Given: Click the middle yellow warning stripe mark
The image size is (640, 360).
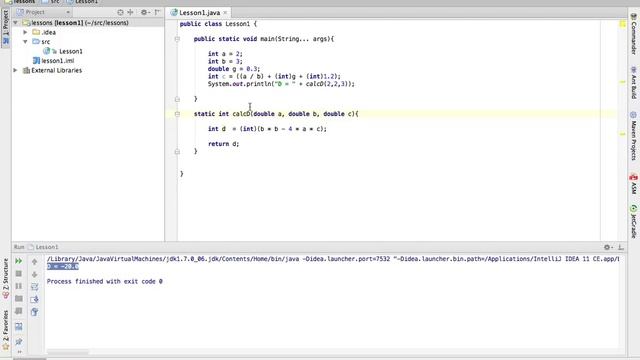Looking at the screenshot, I should pyautogui.click(x=622, y=82).
